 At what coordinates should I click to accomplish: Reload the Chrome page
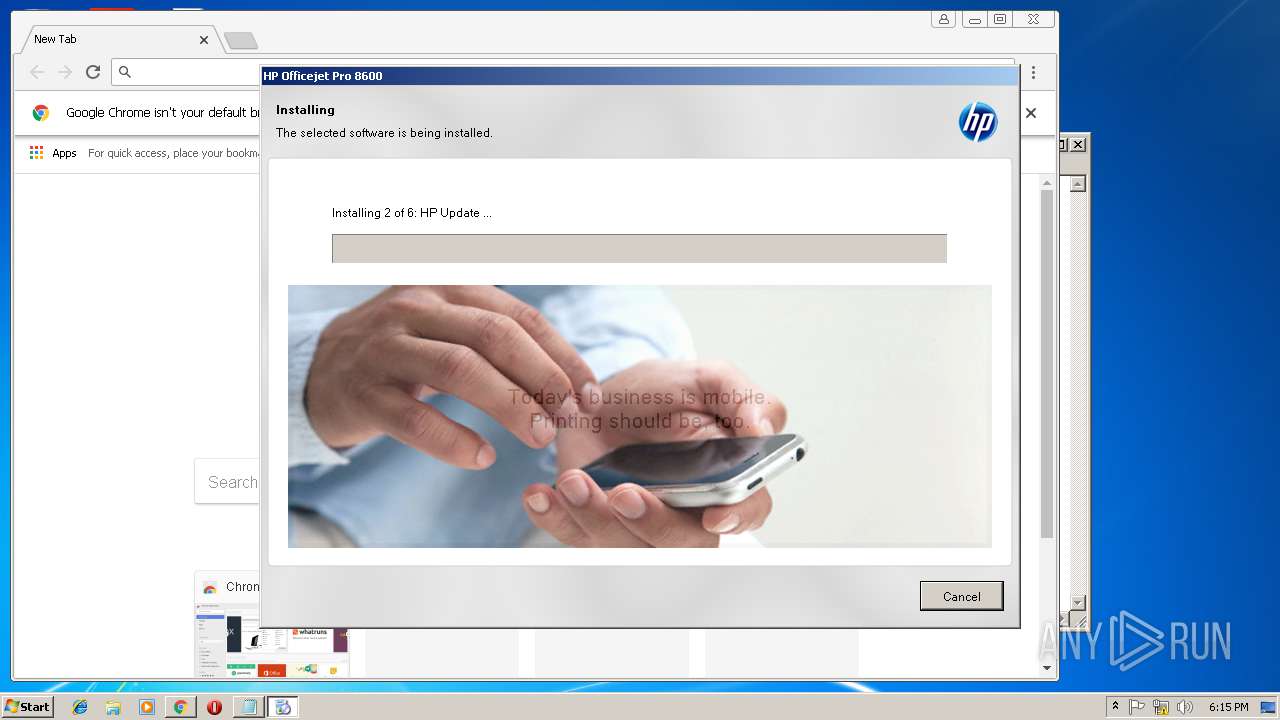pos(93,72)
